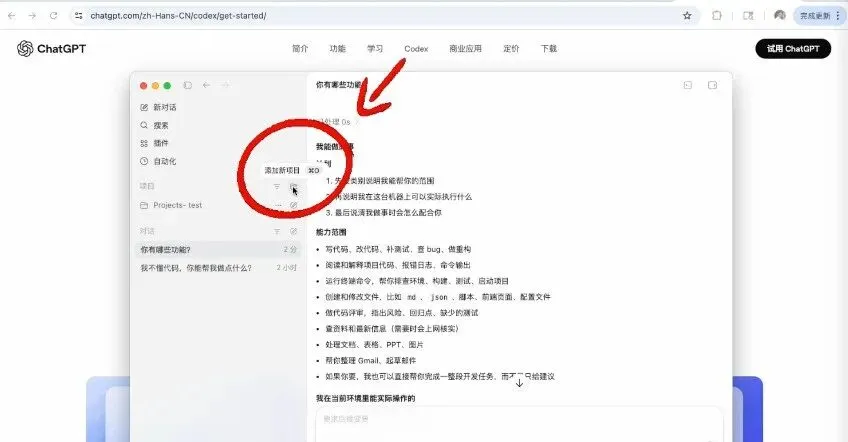
Task: Click the 做代码评审 bullet line
Action: point(402,313)
